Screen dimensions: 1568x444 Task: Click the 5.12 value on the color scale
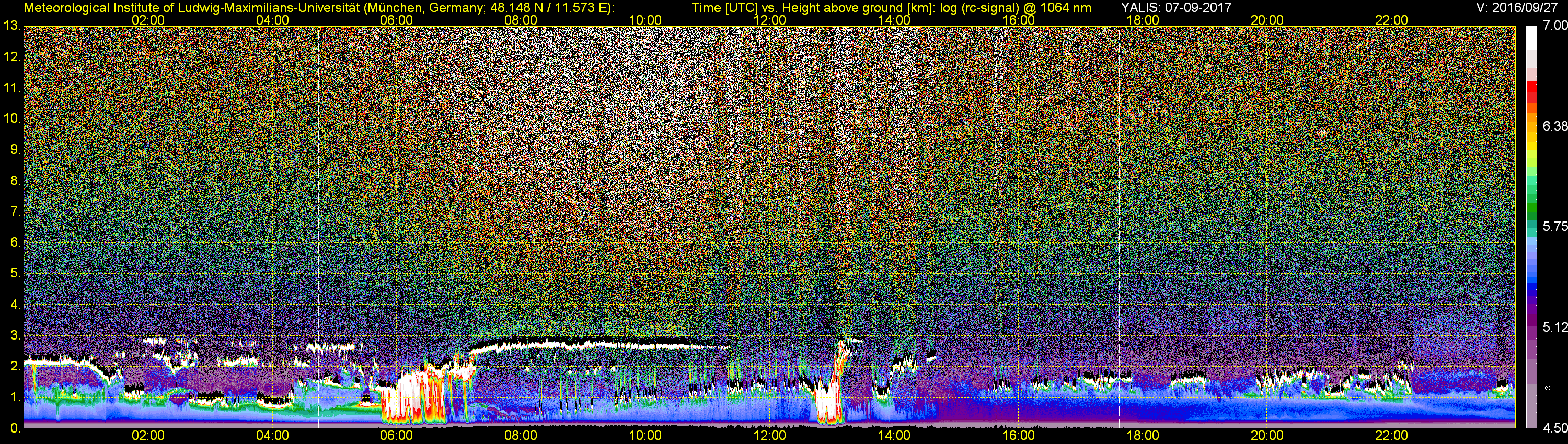(1554, 327)
